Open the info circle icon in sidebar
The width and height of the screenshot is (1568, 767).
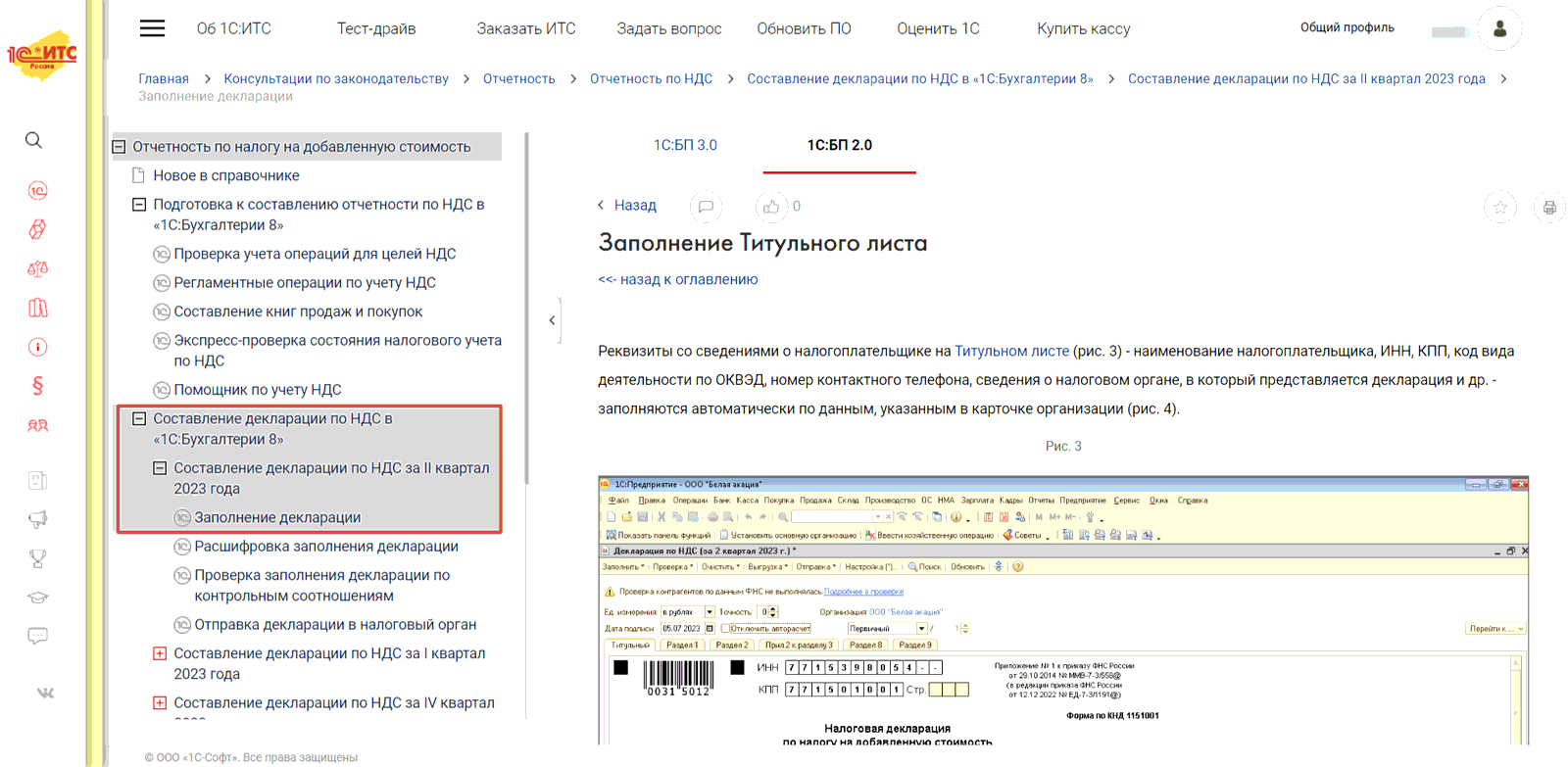[37, 347]
